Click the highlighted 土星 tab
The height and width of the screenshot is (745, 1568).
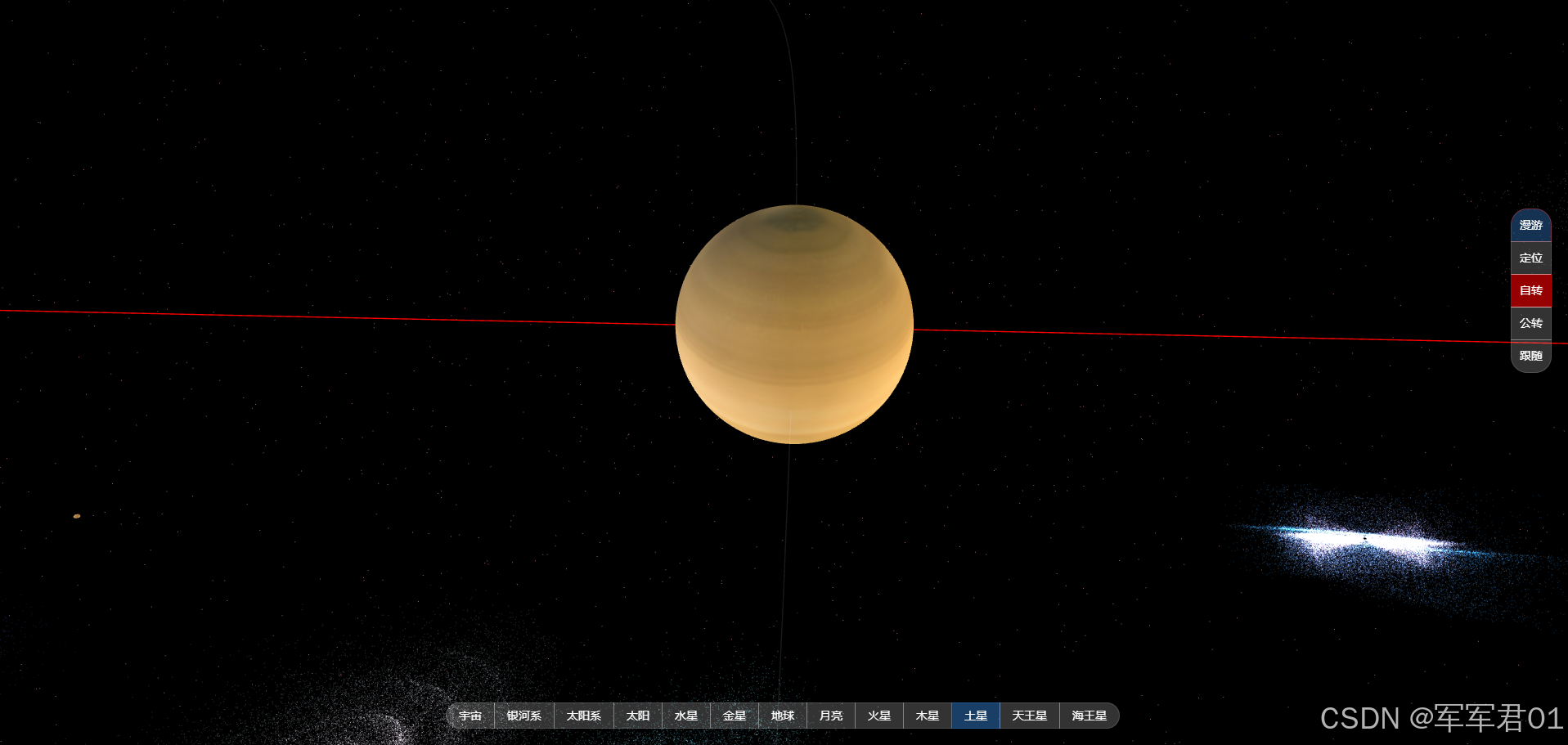976,716
